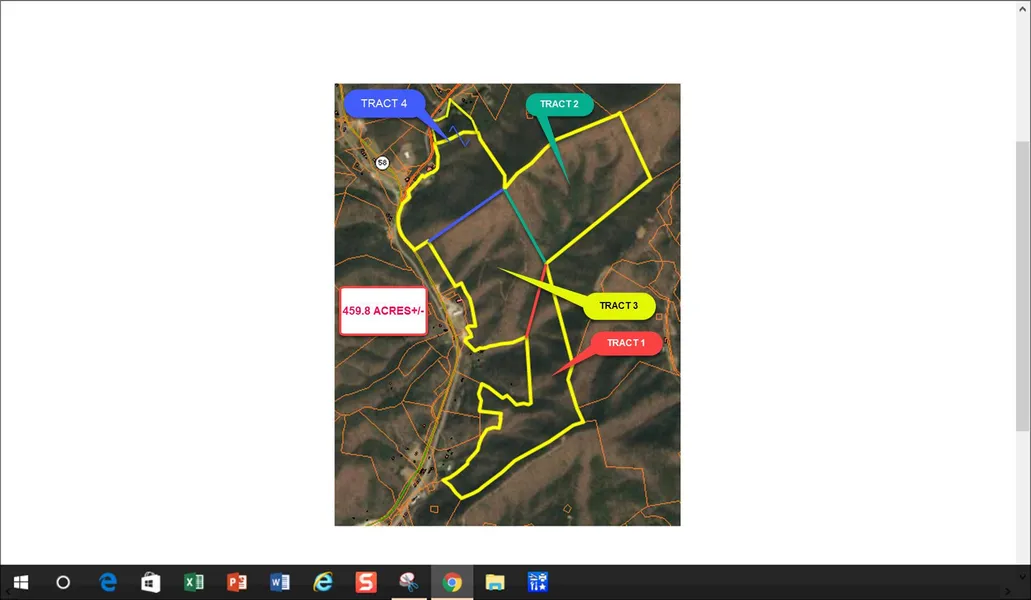Switch to Google Chrome in the taskbar
This screenshot has width=1031, height=600.
pos(452,582)
